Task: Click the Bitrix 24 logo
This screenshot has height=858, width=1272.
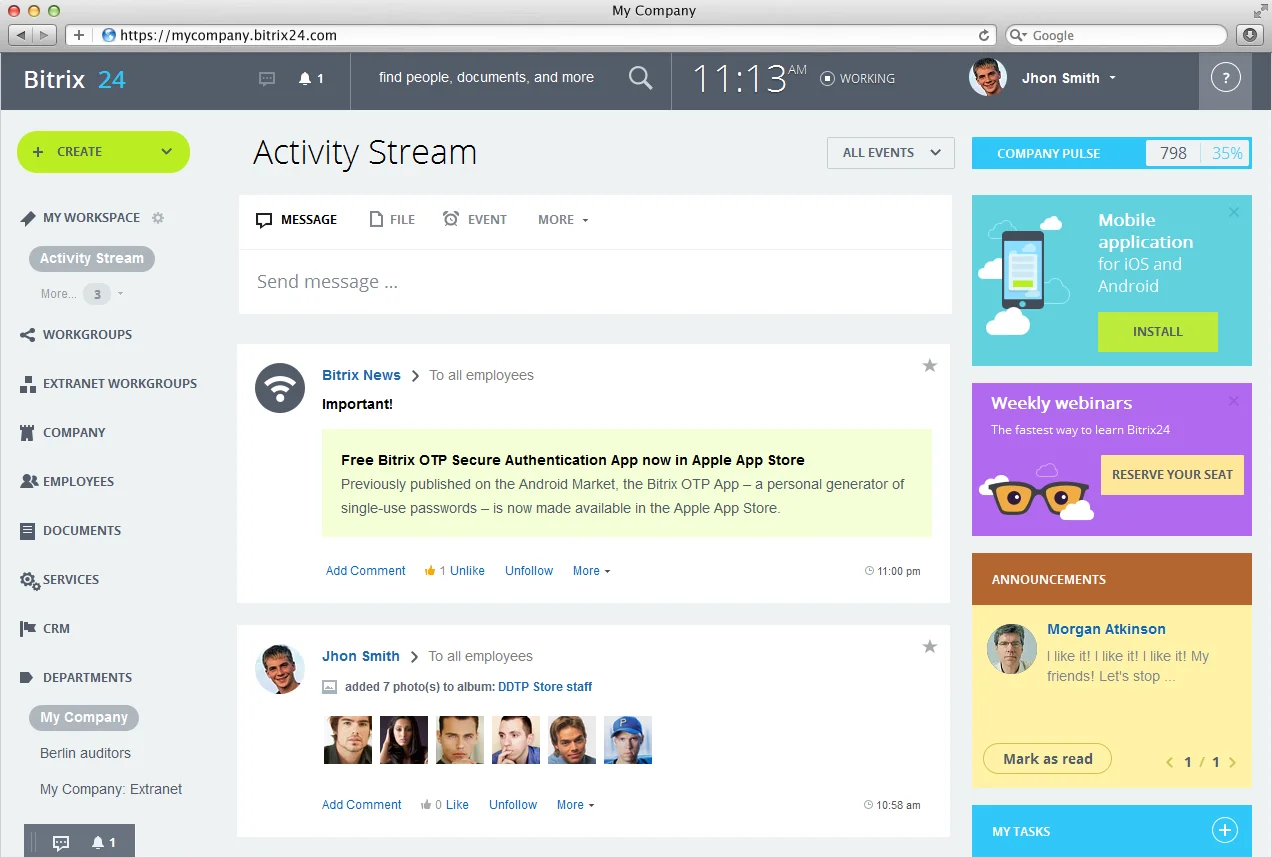Action: click(x=75, y=79)
